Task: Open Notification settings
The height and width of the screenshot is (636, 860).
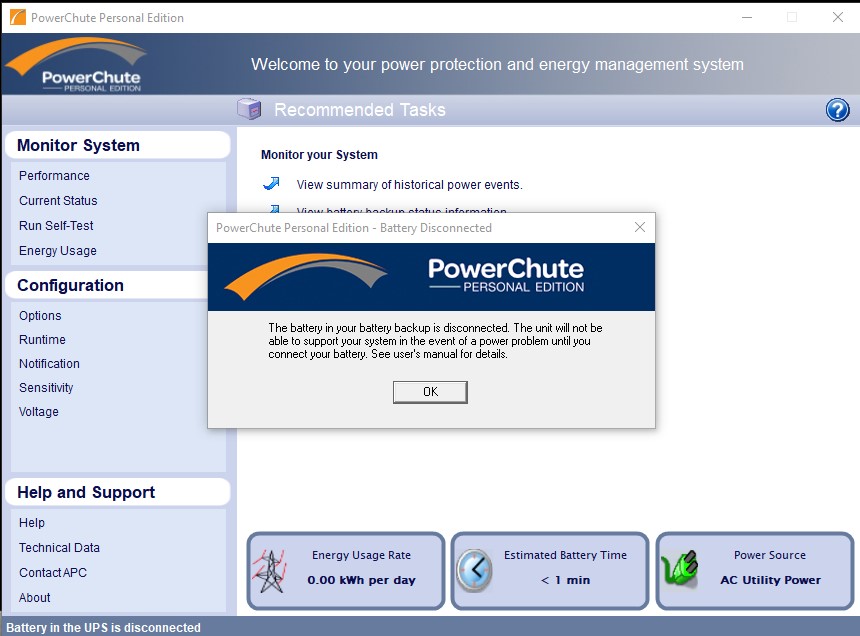Action: 49,364
